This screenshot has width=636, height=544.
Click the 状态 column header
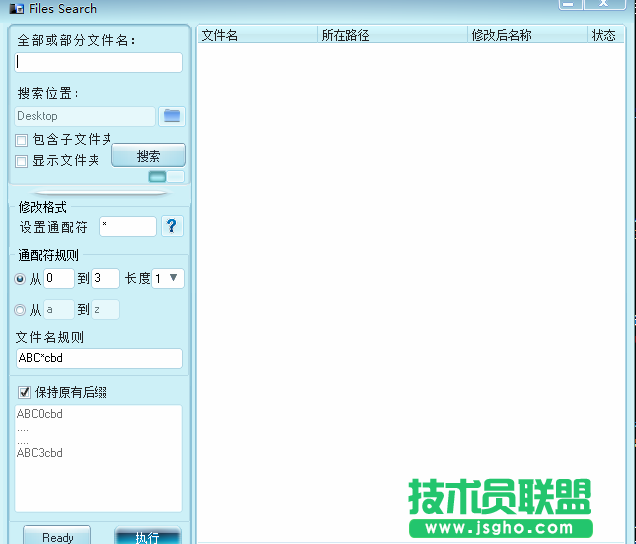606,35
